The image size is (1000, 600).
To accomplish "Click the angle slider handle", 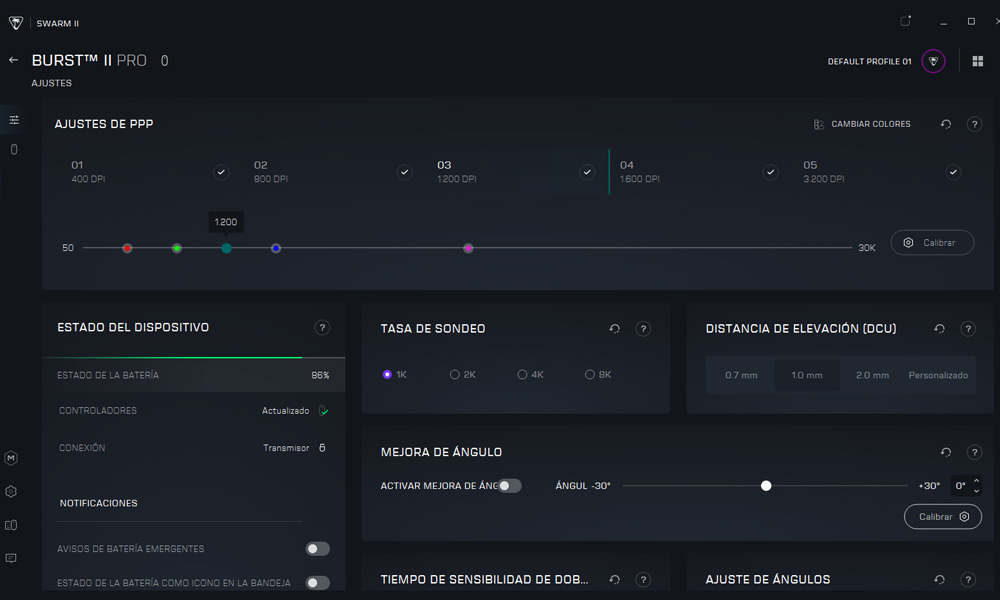I will (x=766, y=486).
